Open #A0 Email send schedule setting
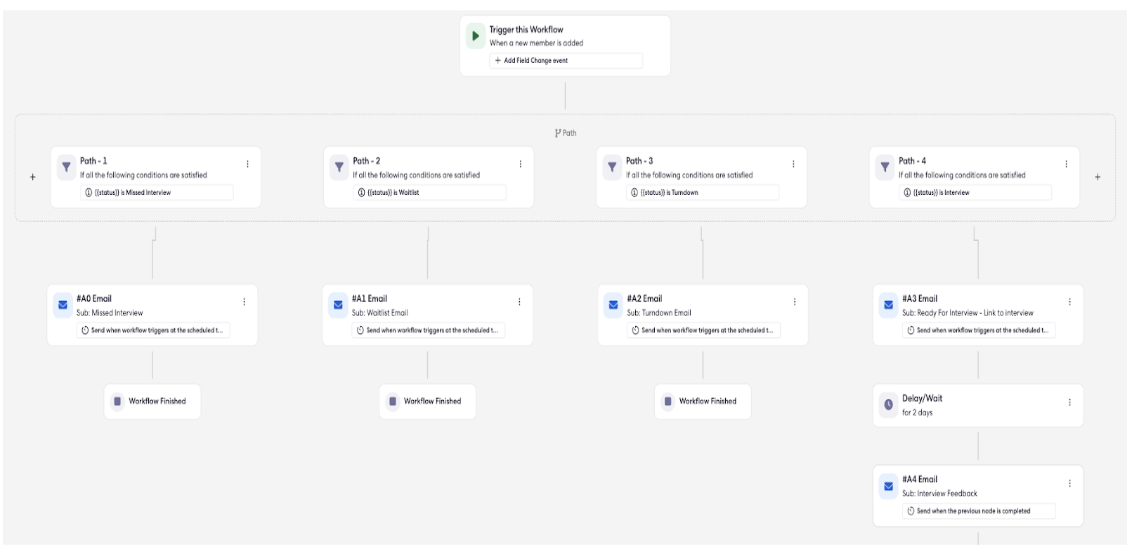Screen dimensions: 1132x546 tap(153, 330)
